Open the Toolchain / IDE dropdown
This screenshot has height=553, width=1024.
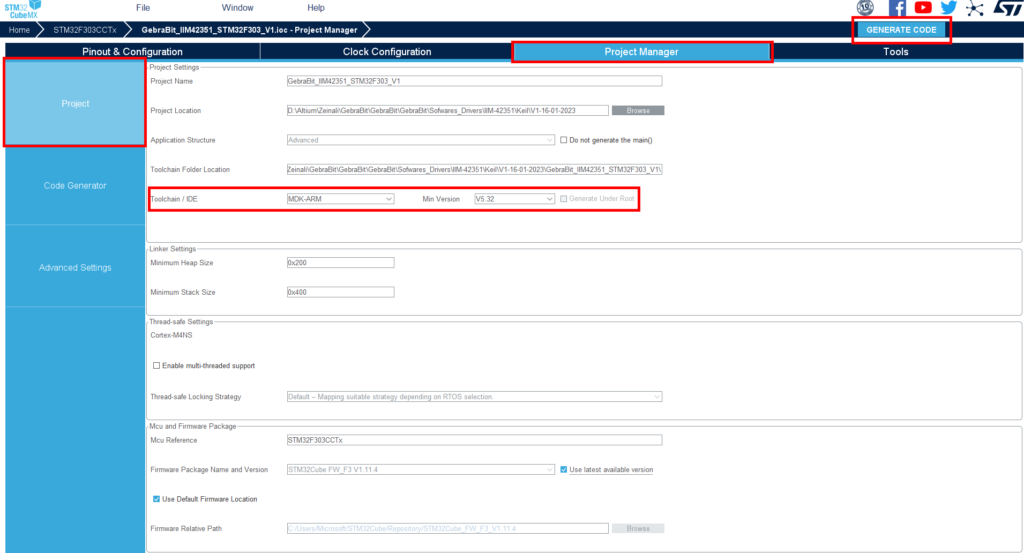pyautogui.click(x=340, y=198)
